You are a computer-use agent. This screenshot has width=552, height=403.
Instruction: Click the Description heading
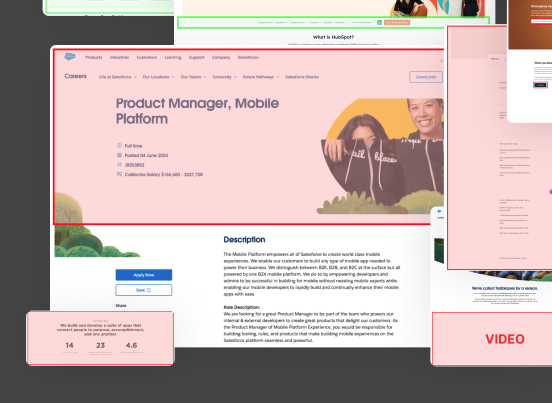(x=244, y=240)
